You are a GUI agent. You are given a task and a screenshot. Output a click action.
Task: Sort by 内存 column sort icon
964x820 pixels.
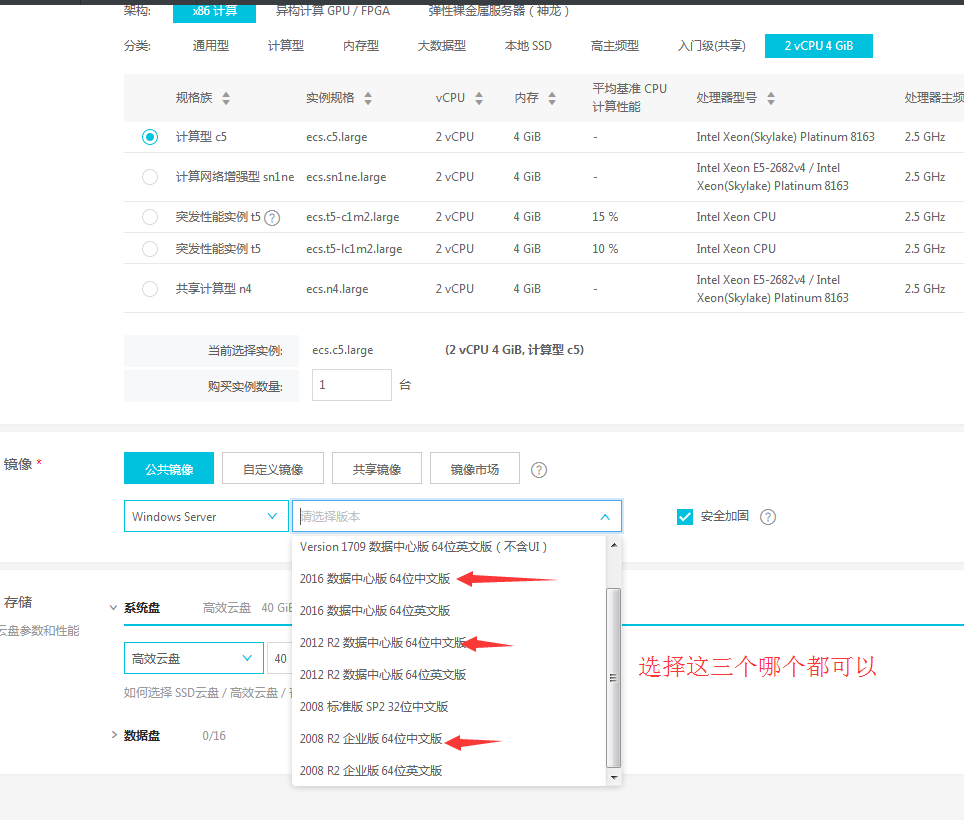click(x=553, y=98)
